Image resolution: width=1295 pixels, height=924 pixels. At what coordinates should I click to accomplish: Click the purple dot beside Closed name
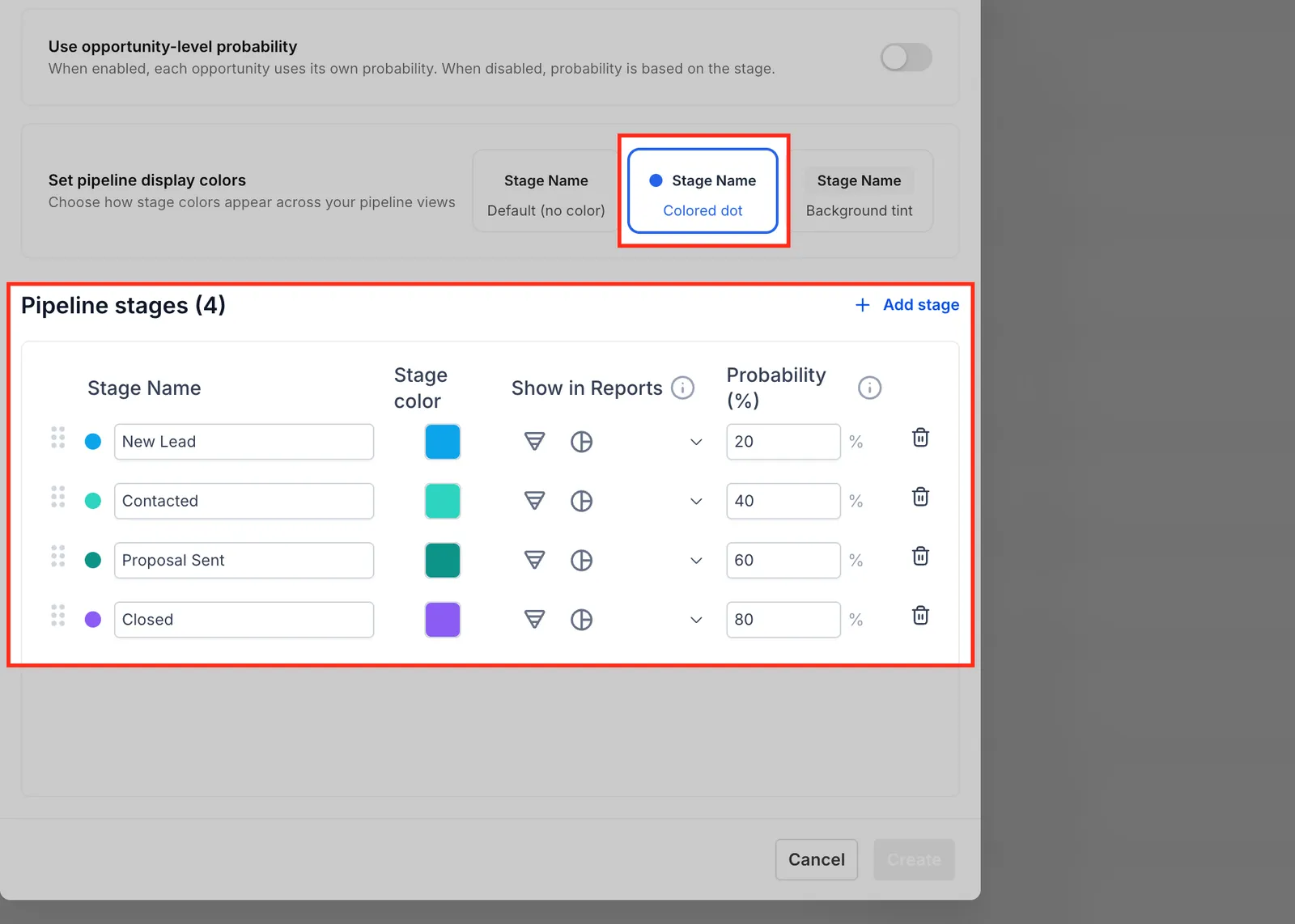pos(93,620)
